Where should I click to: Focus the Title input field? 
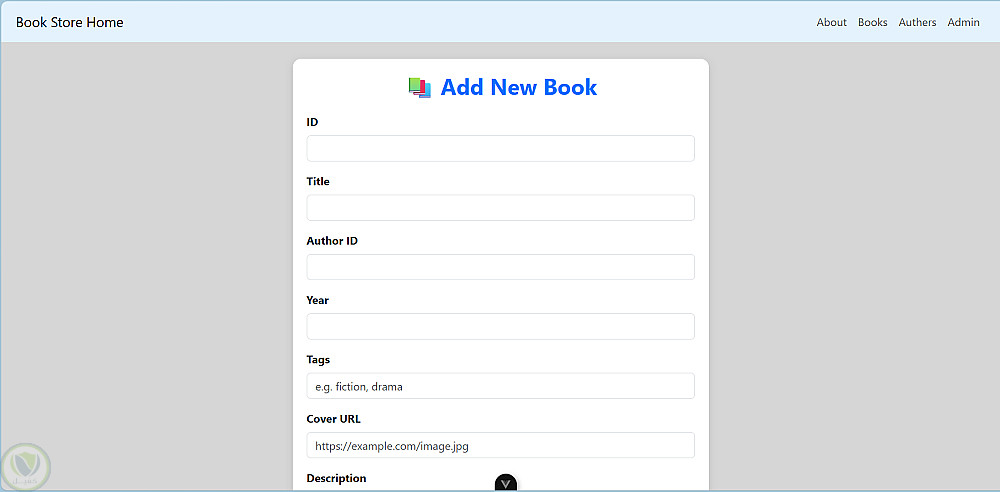501,207
